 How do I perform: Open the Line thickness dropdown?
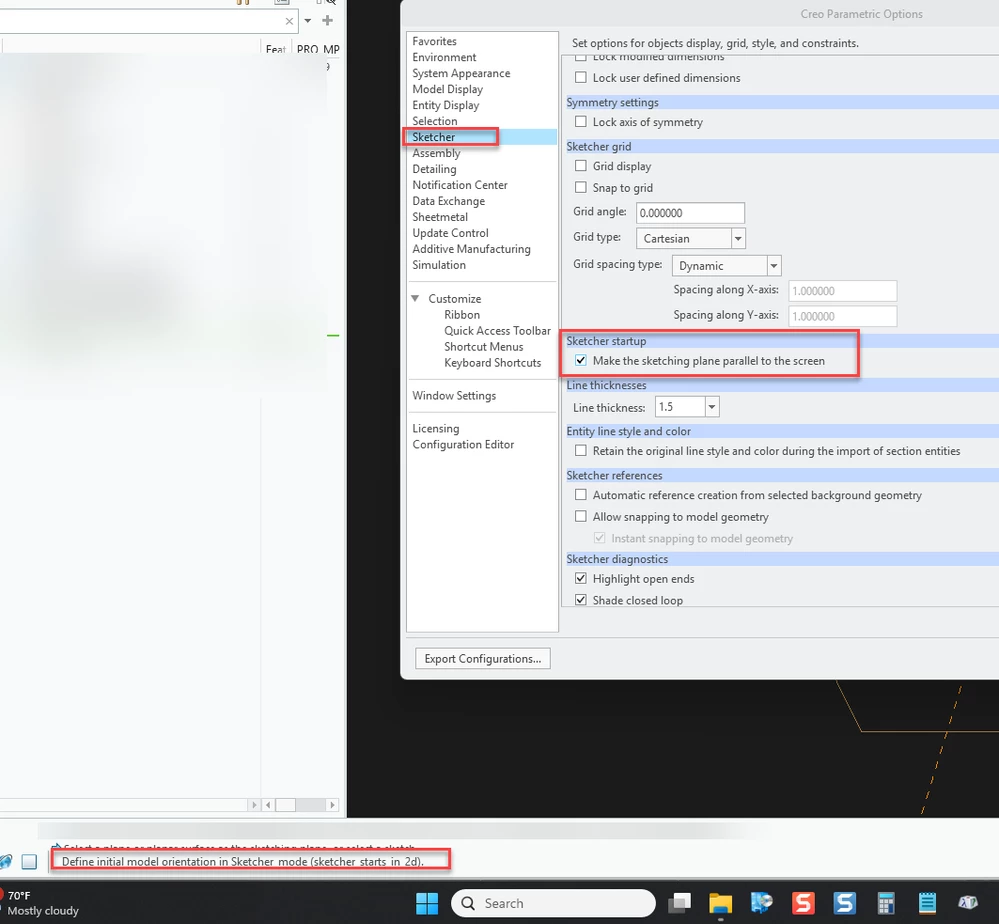tap(712, 407)
